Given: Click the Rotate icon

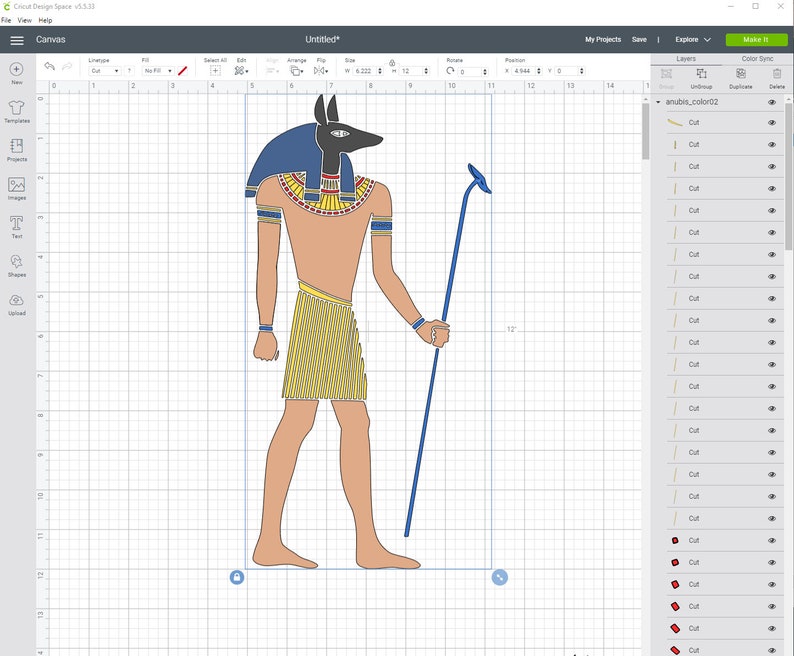Looking at the screenshot, I should coord(450,71).
